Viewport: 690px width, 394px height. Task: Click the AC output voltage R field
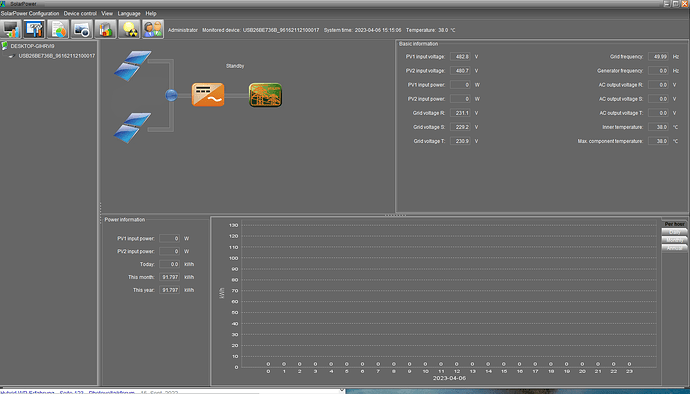pyautogui.click(x=658, y=85)
